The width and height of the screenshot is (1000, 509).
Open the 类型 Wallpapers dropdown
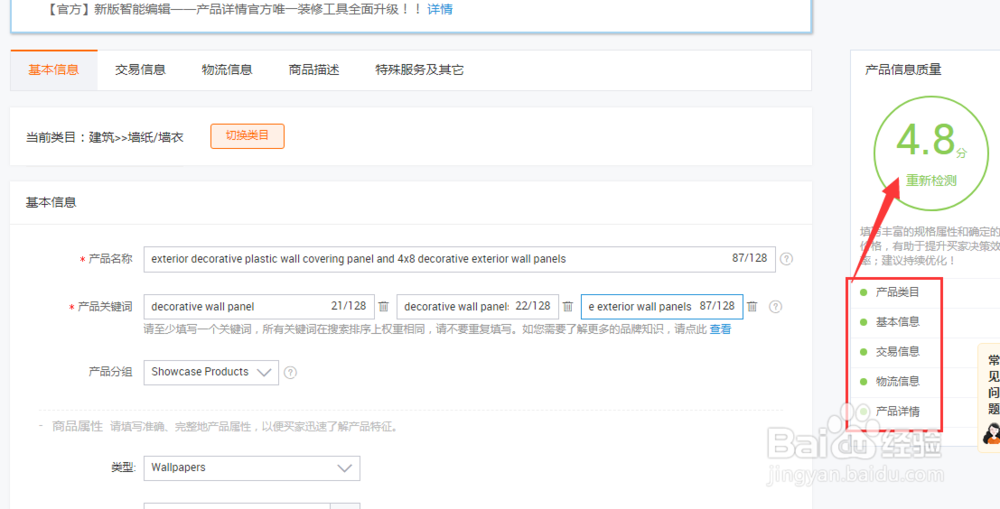(251, 468)
